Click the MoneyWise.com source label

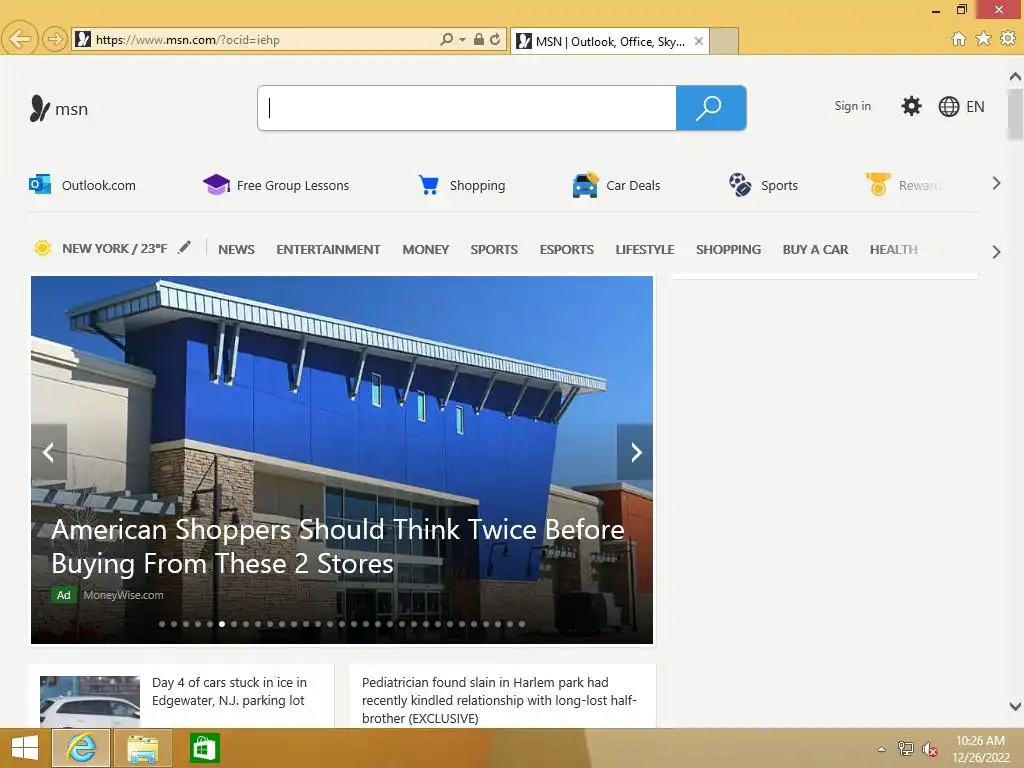coord(123,595)
